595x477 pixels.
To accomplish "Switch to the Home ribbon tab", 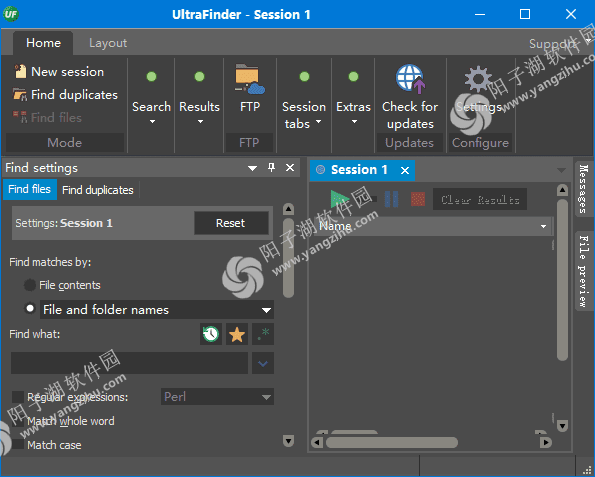I will coord(43,43).
